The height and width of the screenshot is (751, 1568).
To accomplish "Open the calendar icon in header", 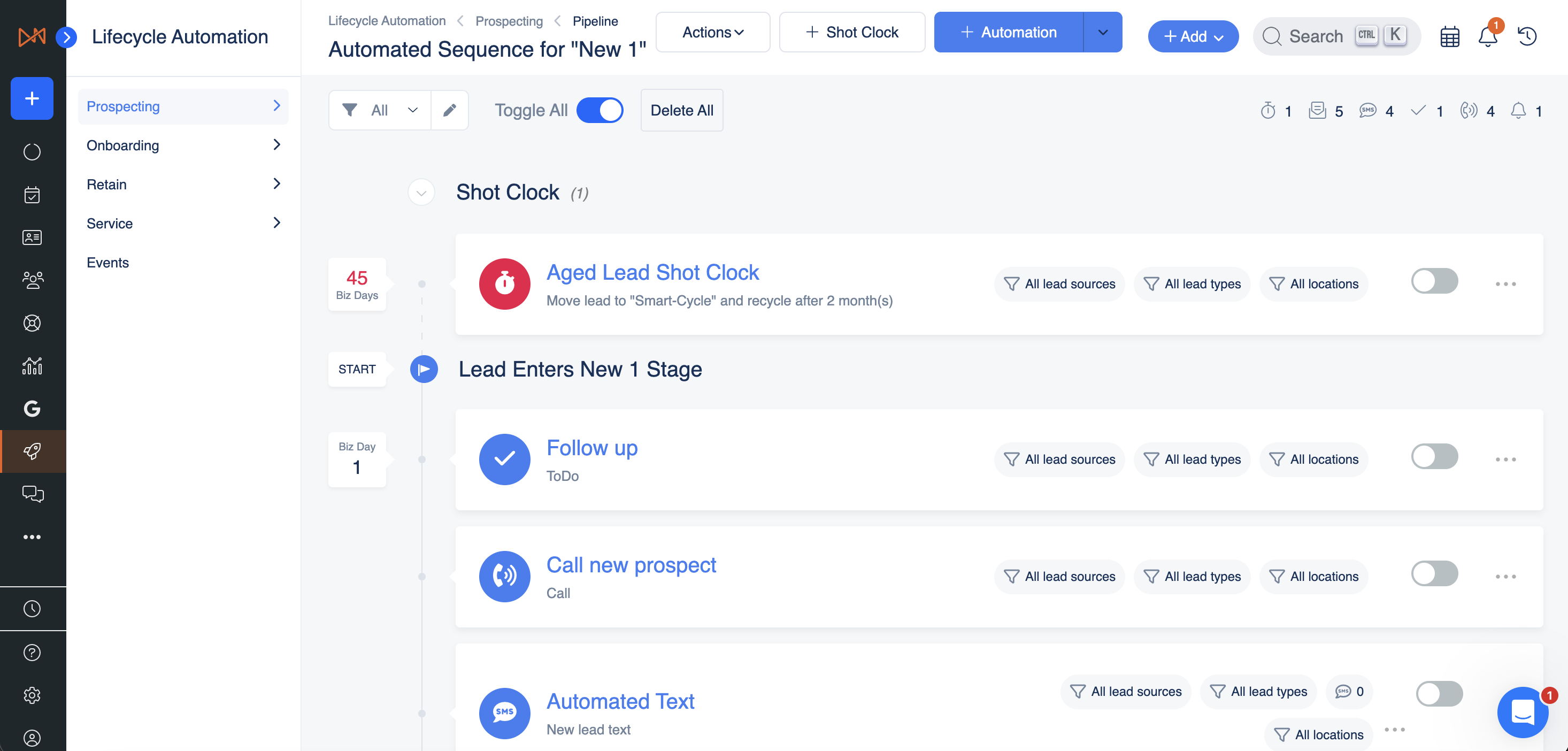I will (x=1449, y=36).
